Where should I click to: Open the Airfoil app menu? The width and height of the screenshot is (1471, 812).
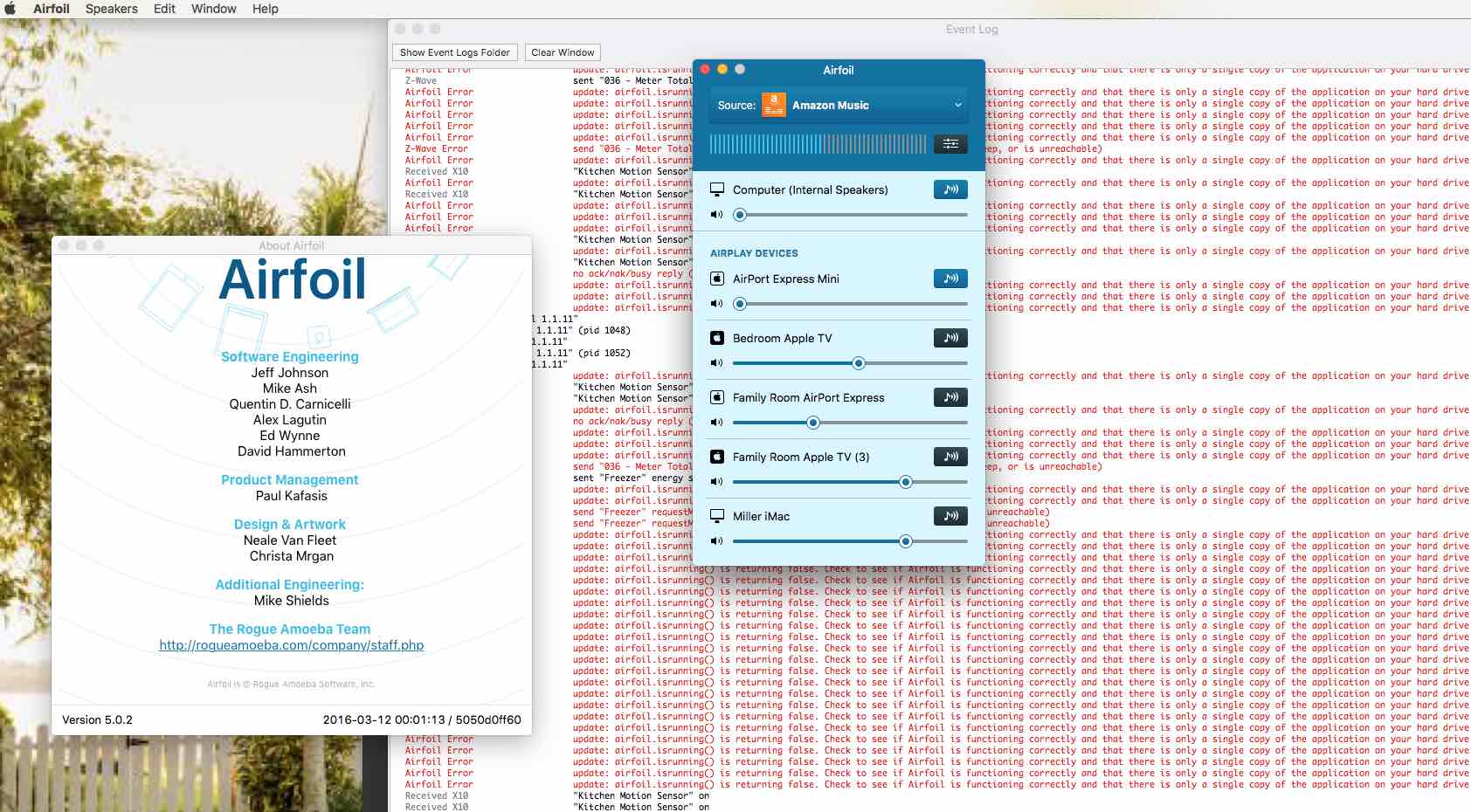(52, 9)
